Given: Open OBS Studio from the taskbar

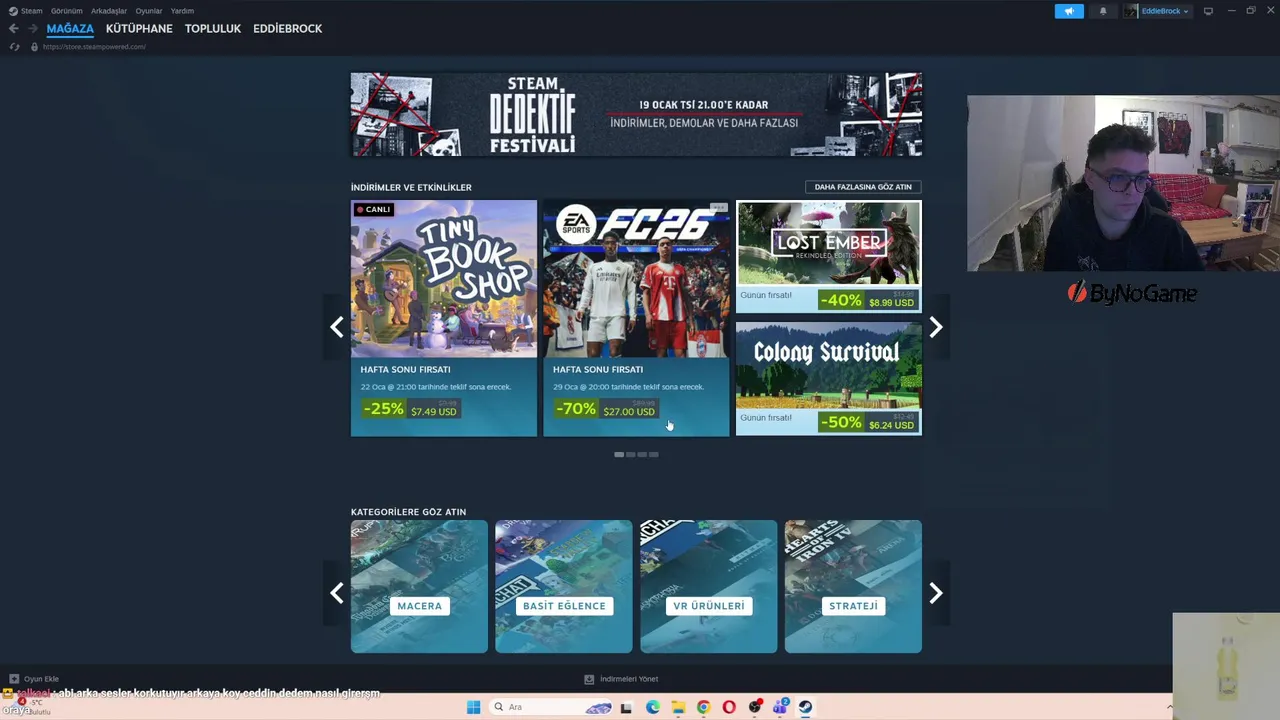Looking at the screenshot, I should click(755, 707).
